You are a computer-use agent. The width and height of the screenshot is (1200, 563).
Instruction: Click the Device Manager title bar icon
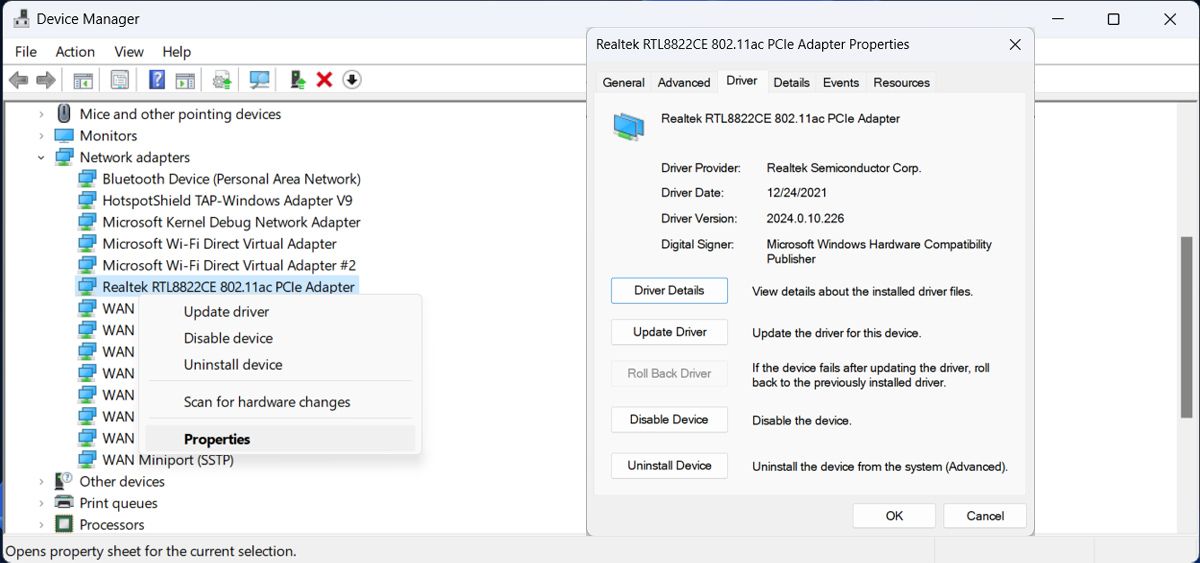(x=19, y=19)
